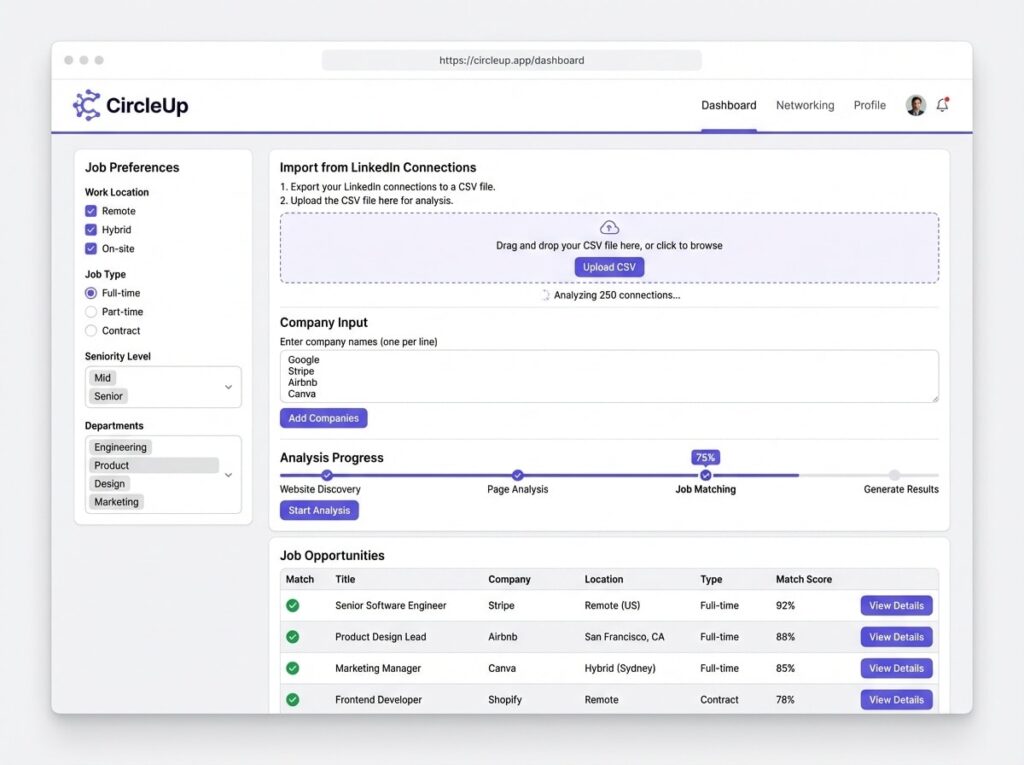Image resolution: width=1024 pixels, height=765 pixels.
Task: Open the Departments dropdown chevron
Action: pos(228,475)
